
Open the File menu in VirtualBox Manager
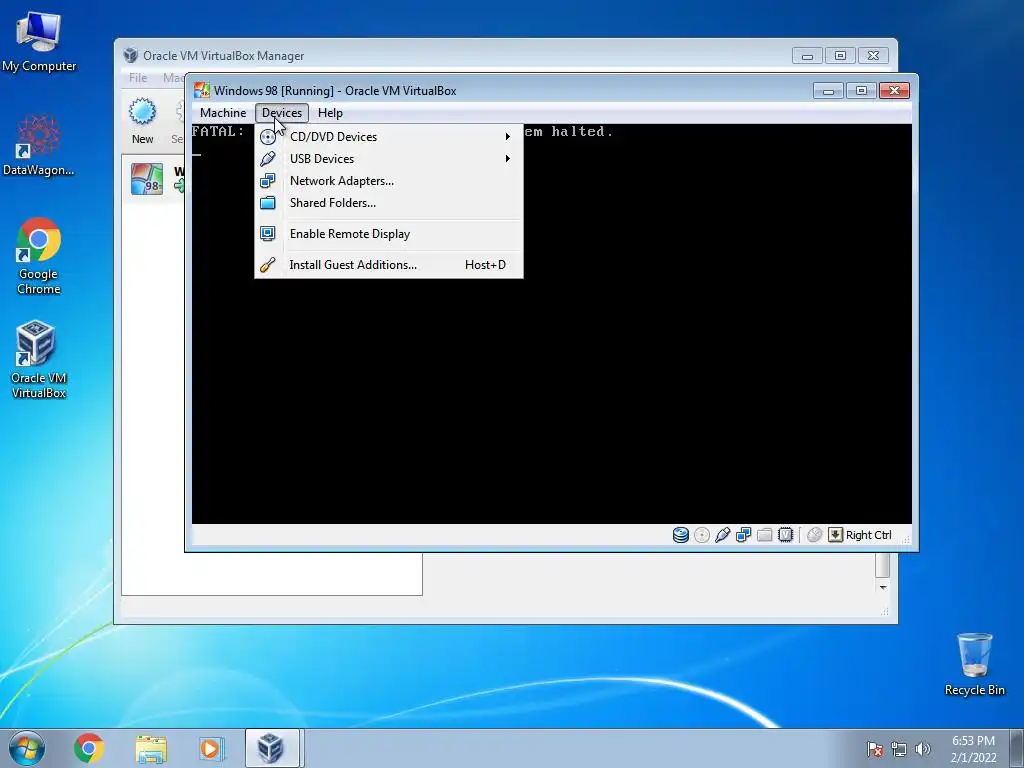click(138, 78)
